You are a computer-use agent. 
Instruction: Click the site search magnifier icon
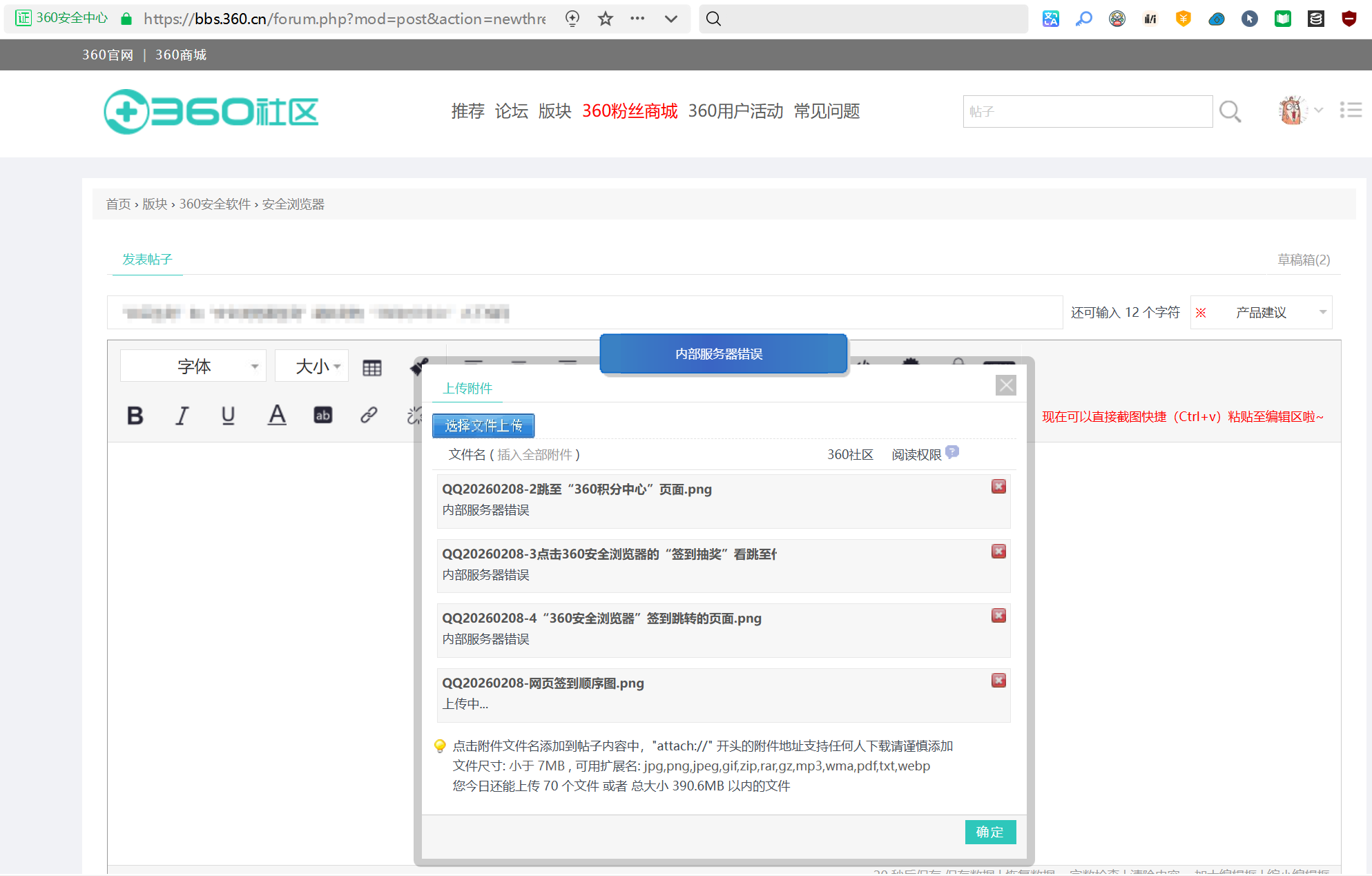coord(1230,111)
